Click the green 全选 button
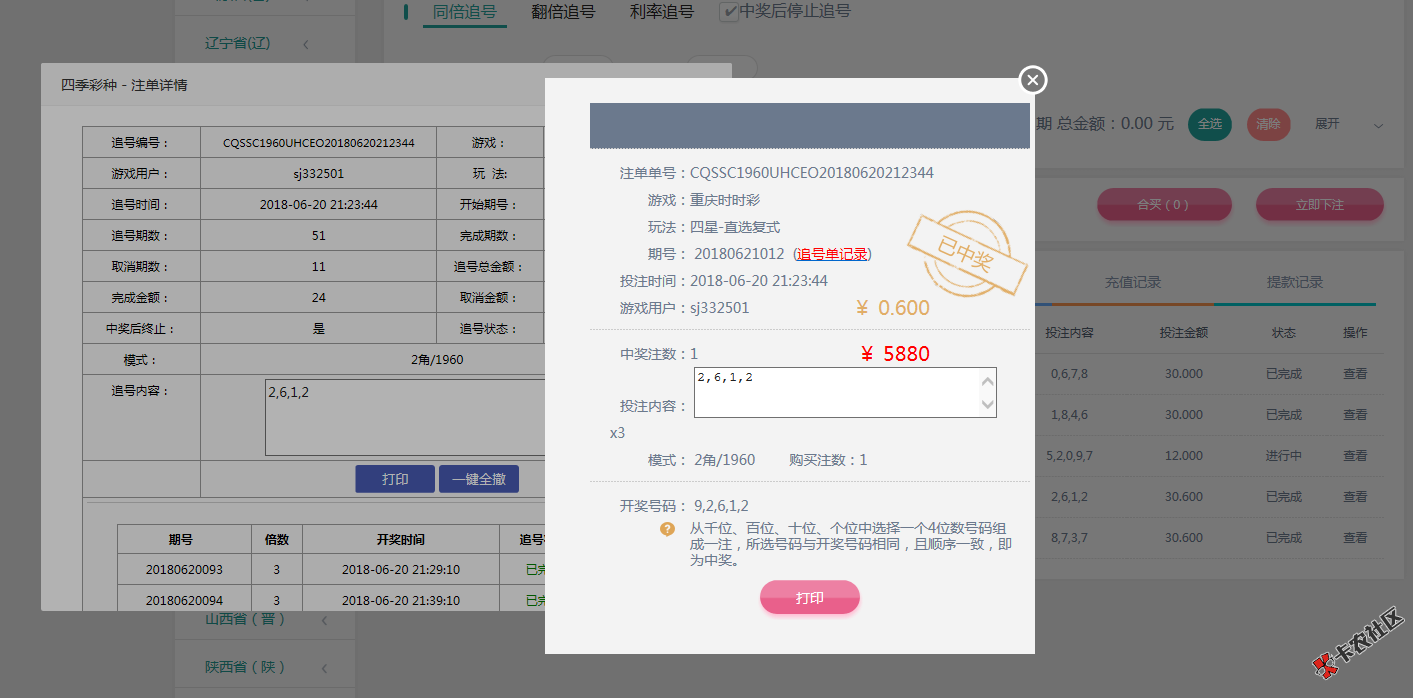The height and width of the screenshot is (698, 1413). 1210,124
